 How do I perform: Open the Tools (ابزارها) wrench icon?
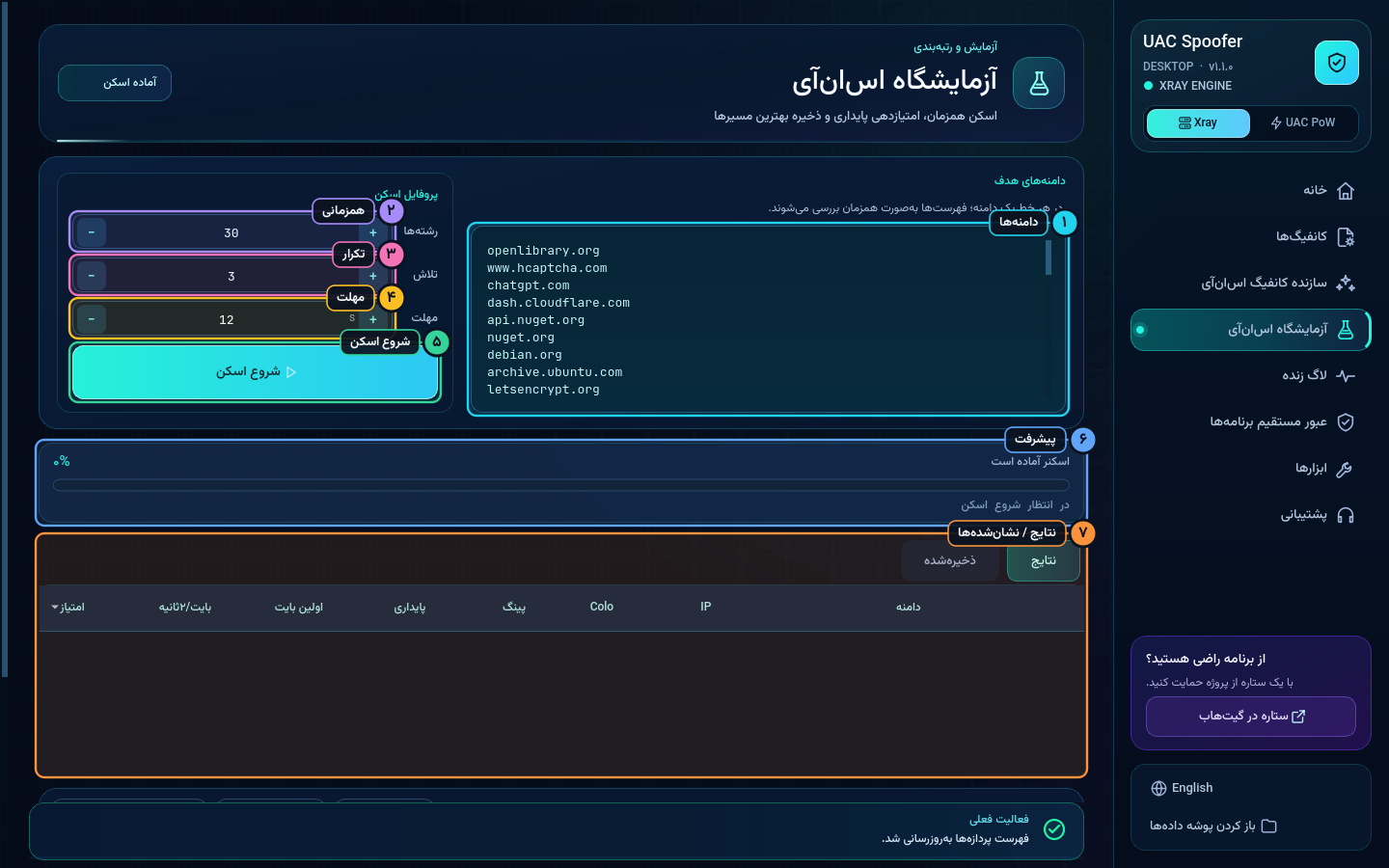click(1346, 469)
